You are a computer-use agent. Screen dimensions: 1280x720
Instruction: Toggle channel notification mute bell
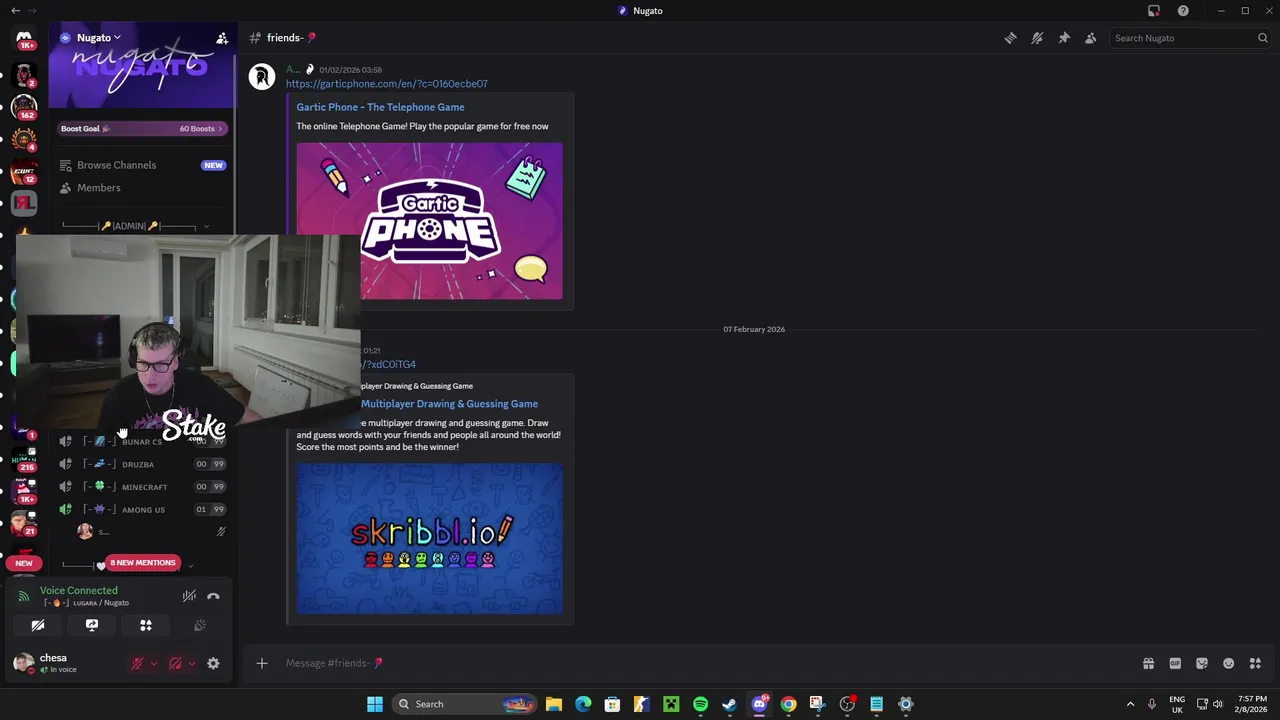click(1037, 38)
